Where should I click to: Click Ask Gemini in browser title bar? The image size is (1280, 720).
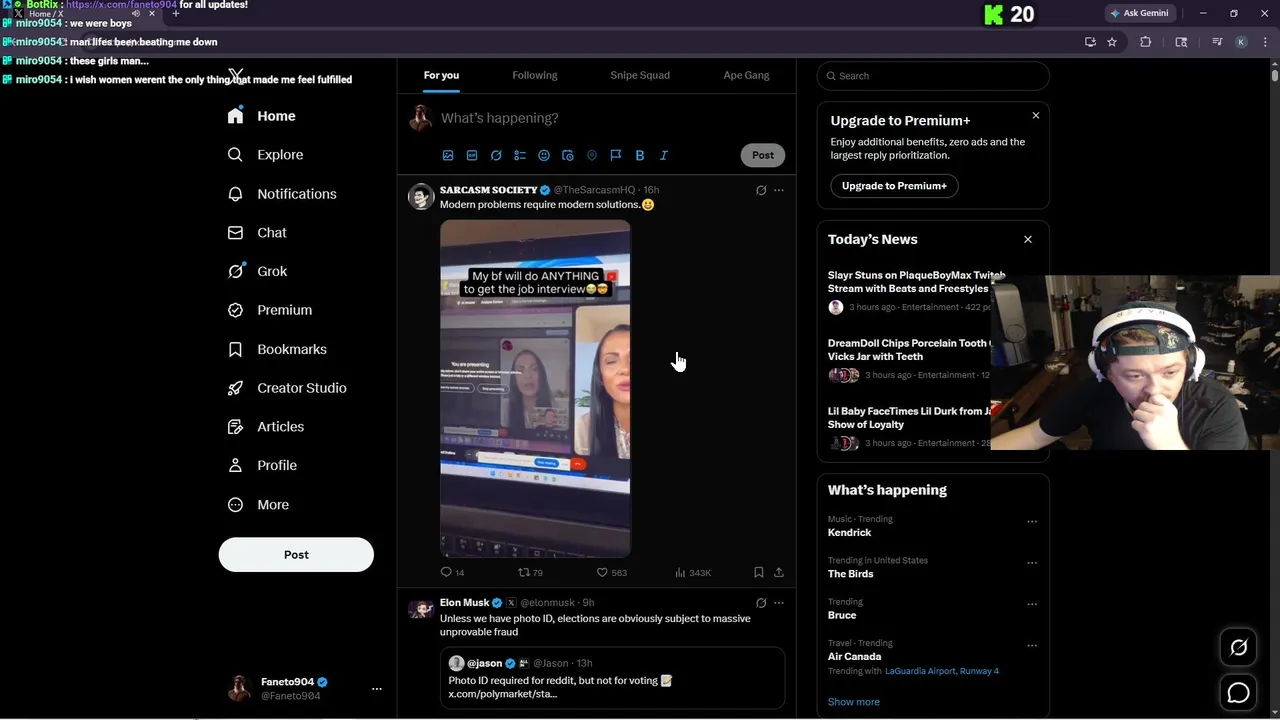1138,13
